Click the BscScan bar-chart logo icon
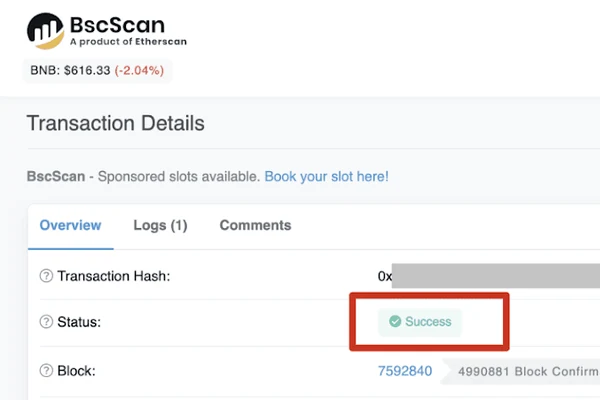Screen dimensions: 600x400 (x=46, y=31)
